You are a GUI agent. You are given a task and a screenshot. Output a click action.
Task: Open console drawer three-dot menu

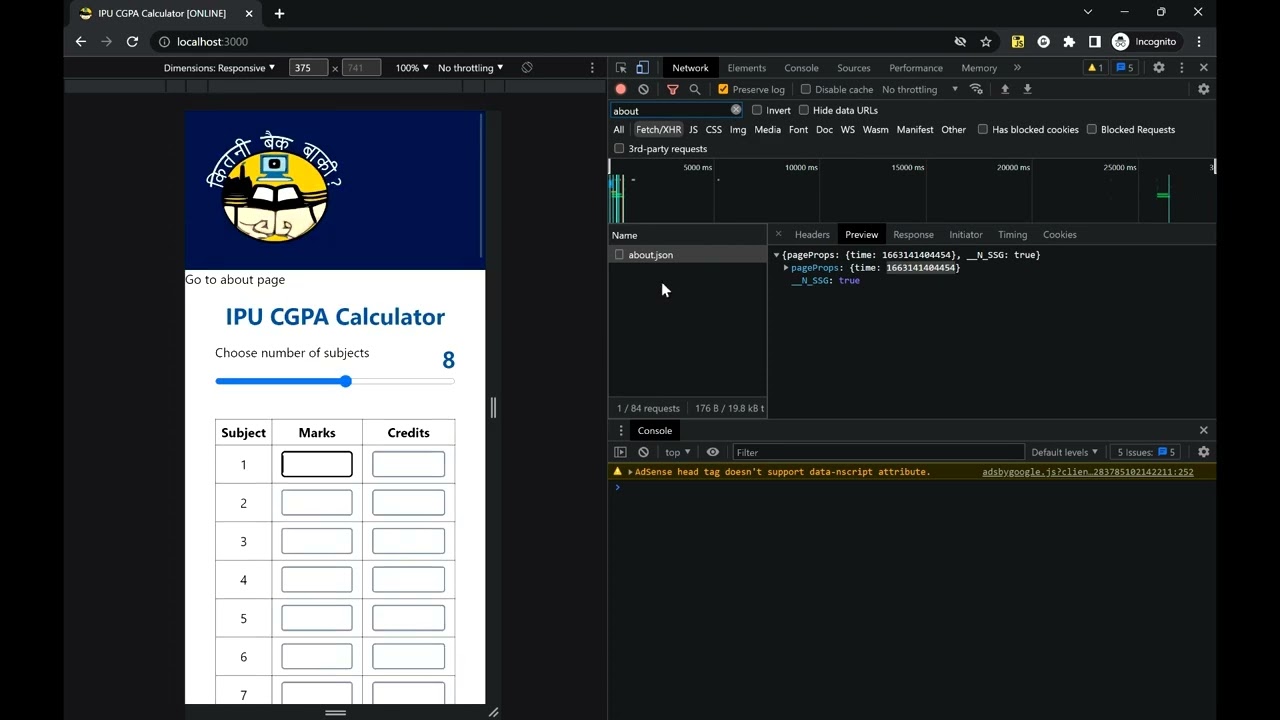[x=621, y=430]
